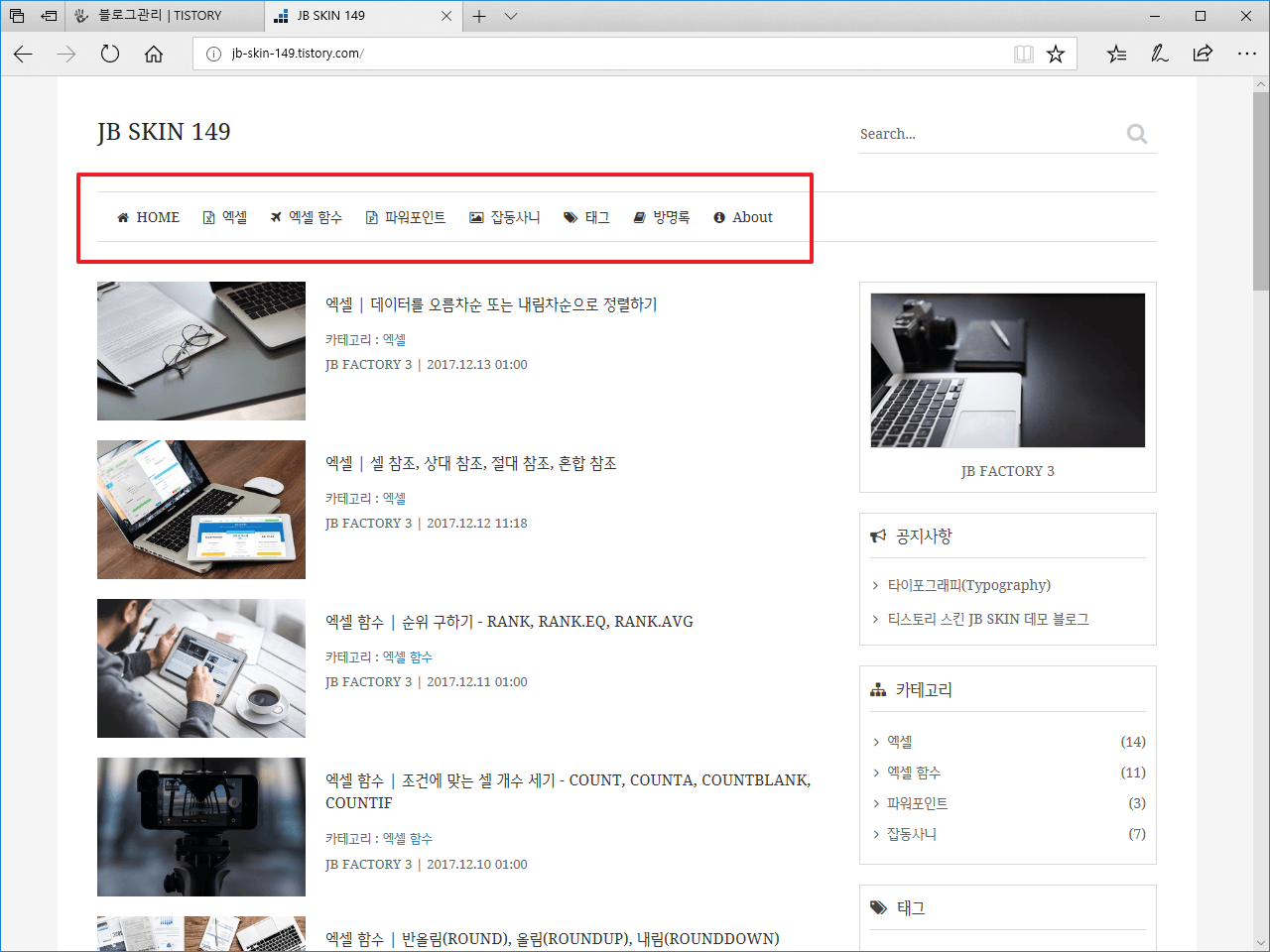Open 엑셀 함수 in navigation menu
The height and width of the screenshot is (952, 1270).
point(306,217)
